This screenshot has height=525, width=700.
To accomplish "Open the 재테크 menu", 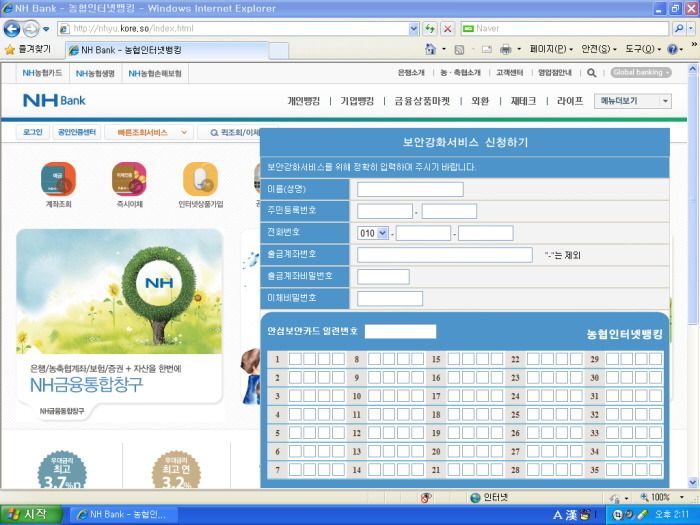I will coord(523,101).
